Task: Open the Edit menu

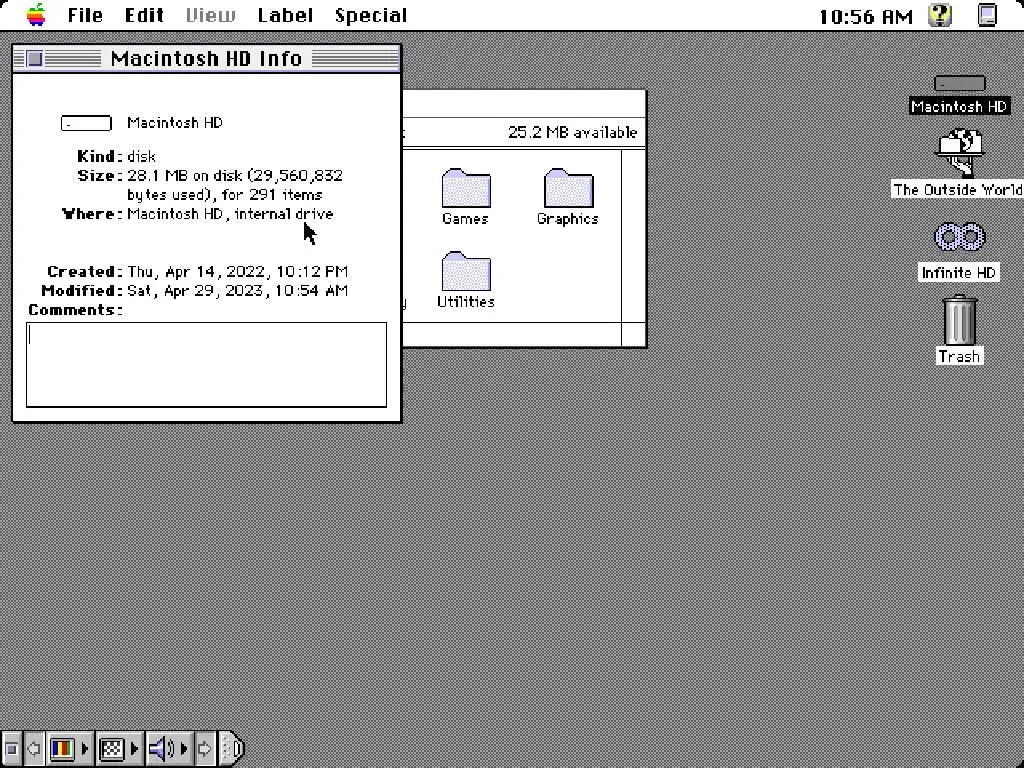Action: point(144,15)
